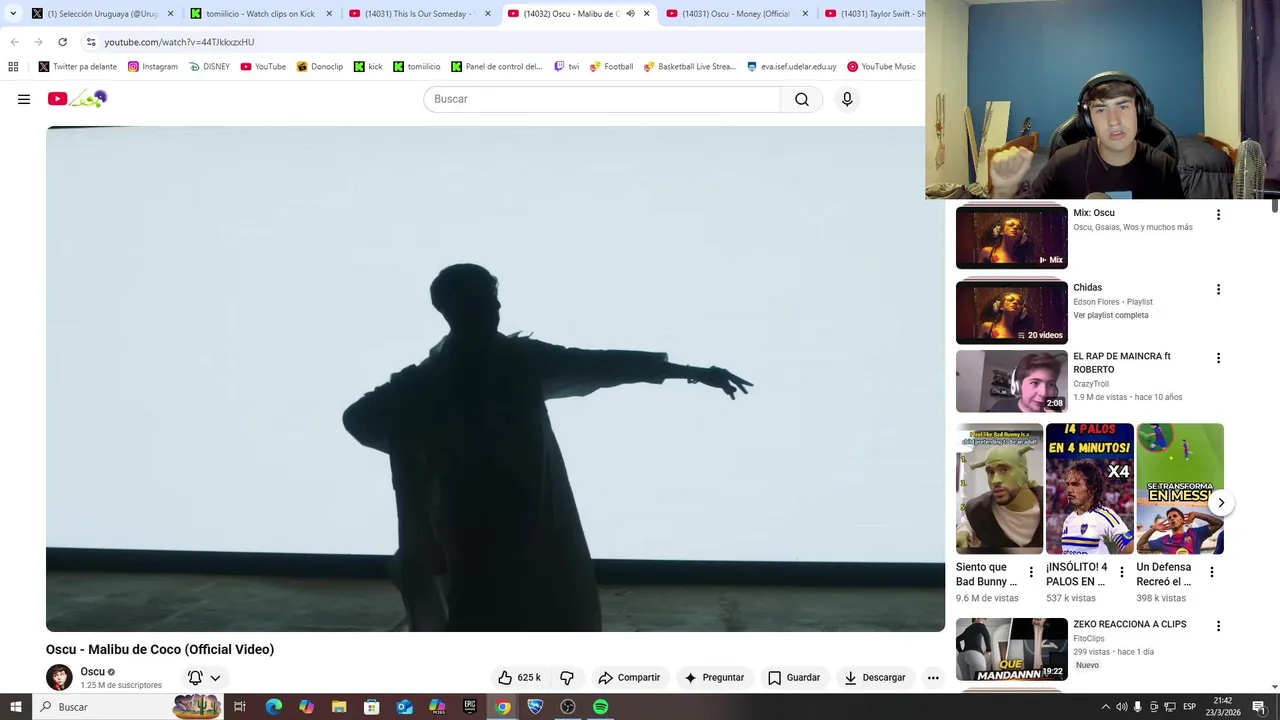
Task: Play the Mix: Oscu thumbnail
Action: (1012, 237)
